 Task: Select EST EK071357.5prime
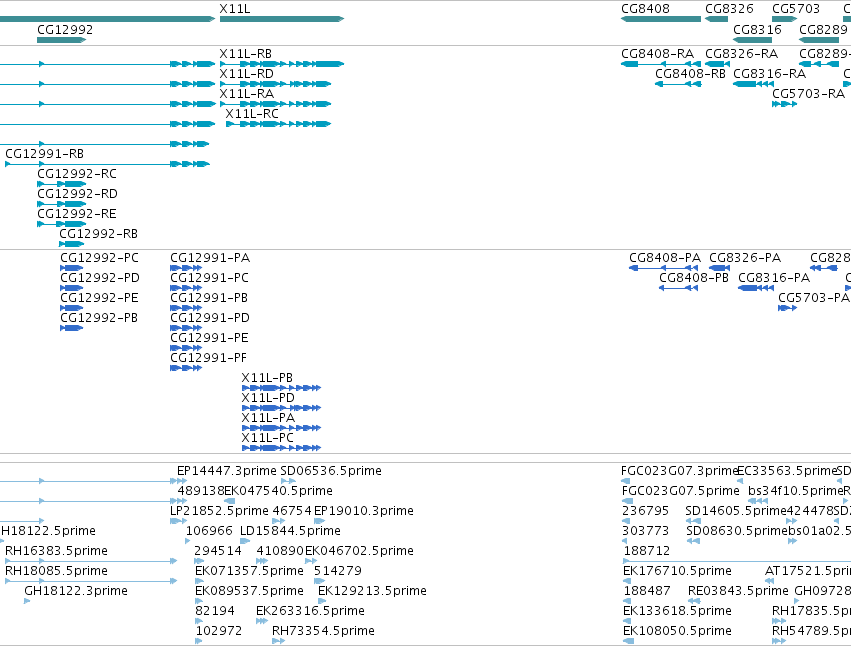(249, 572)
